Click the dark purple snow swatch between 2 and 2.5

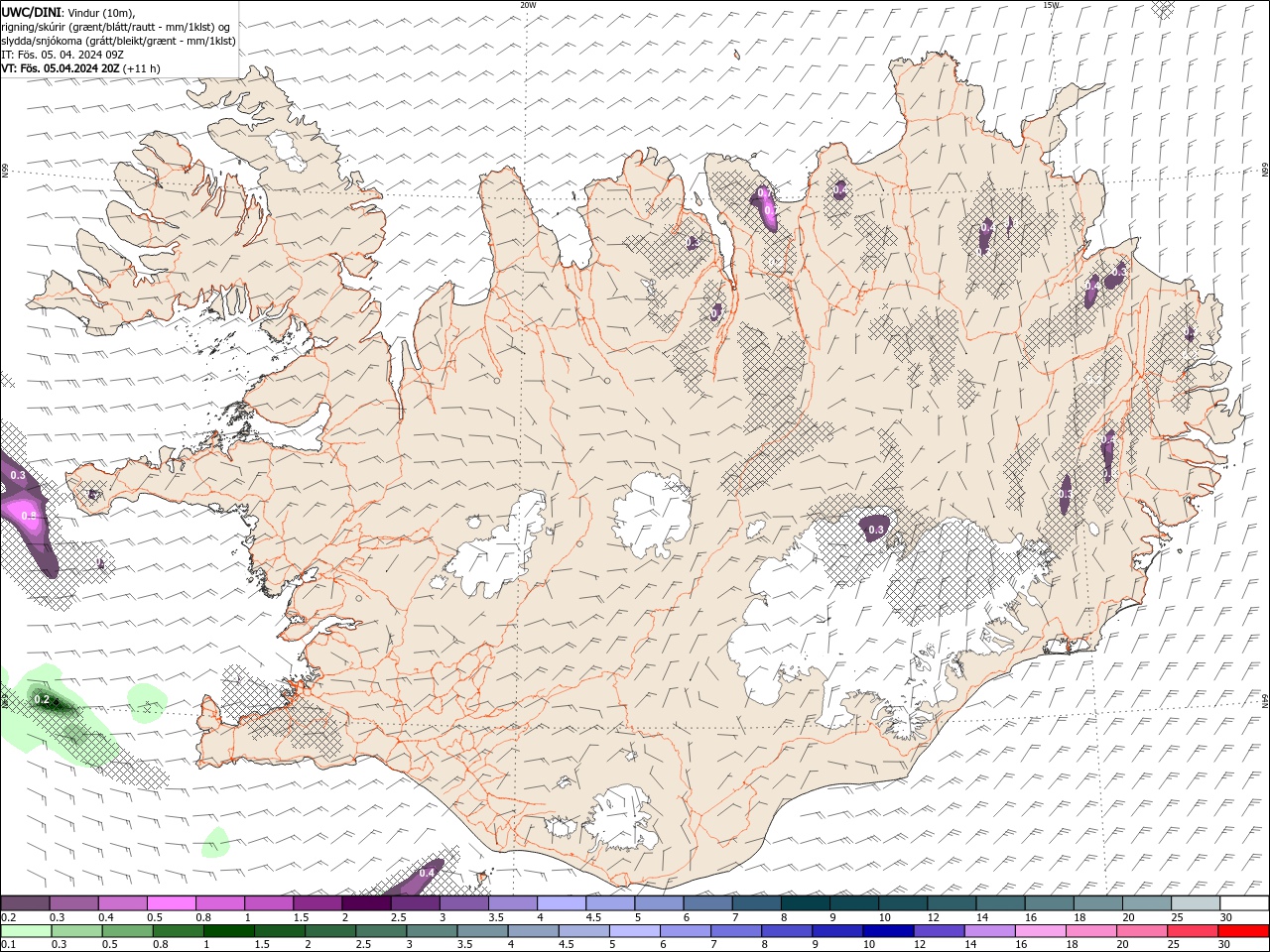click(x=366, y=903)
